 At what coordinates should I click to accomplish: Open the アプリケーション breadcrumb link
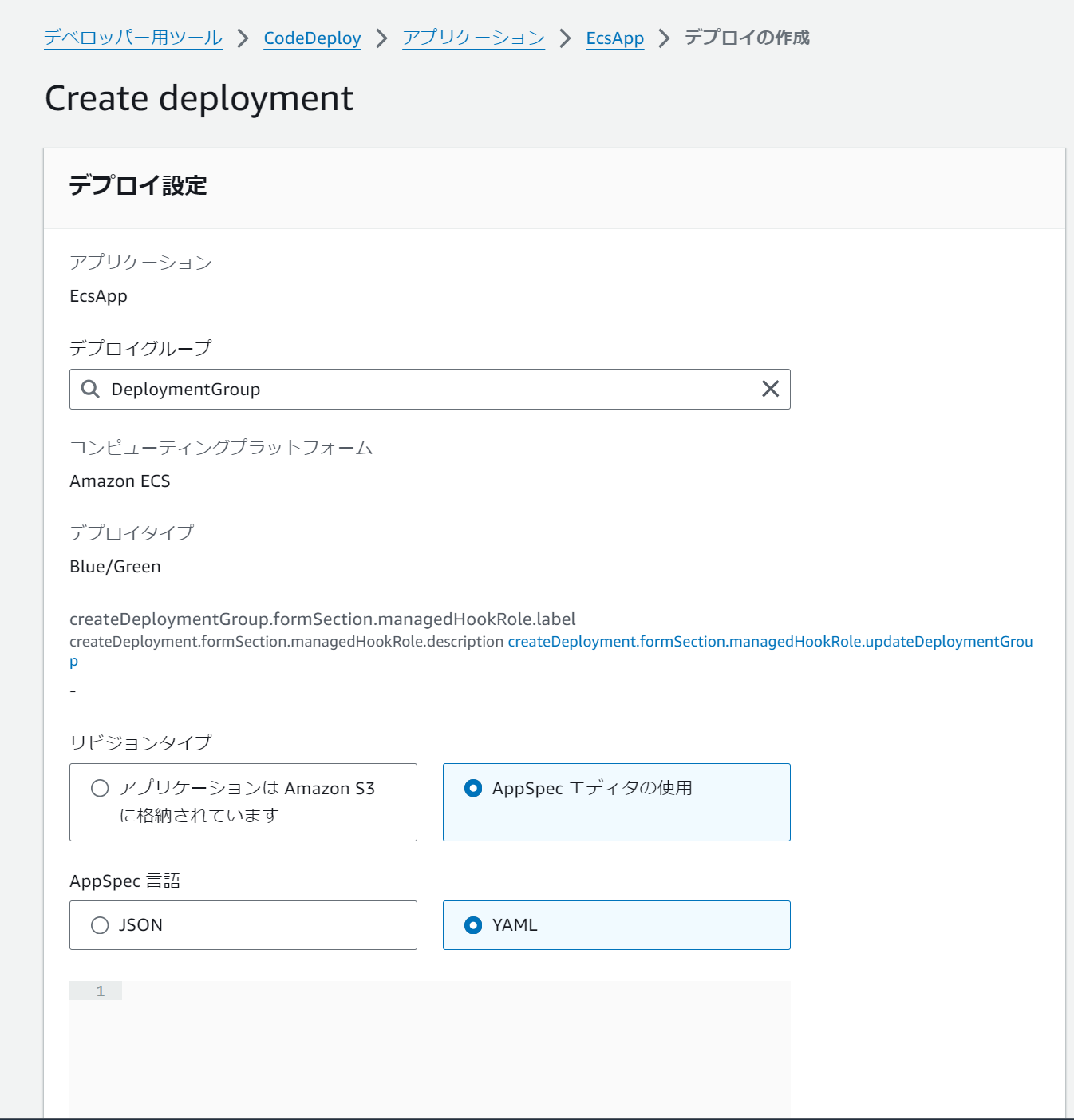(x=473, y=38)
